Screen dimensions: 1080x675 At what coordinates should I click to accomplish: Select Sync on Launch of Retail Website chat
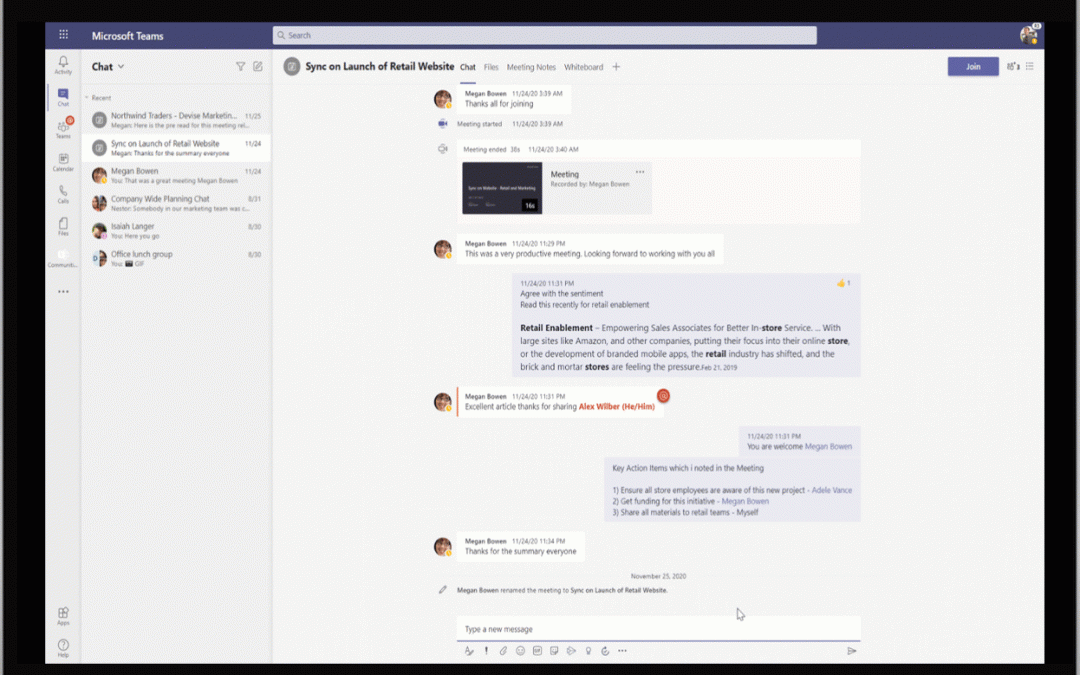pos(176,147)
